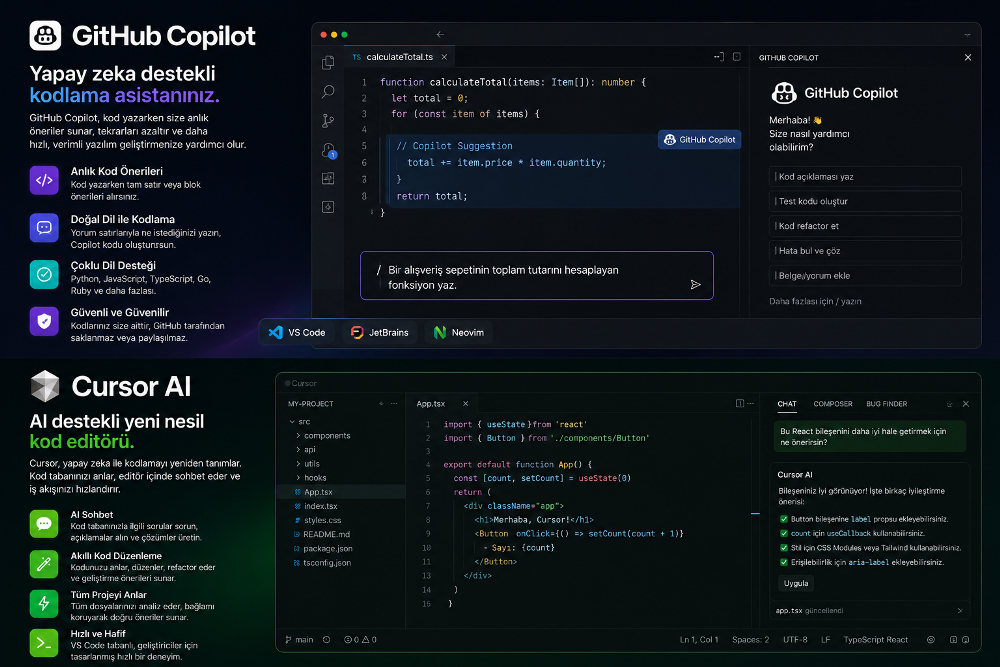Click the send arrow in the prompt box
Image resolution: width=1000 pixels, height=667 pixels.
[696, 284]
